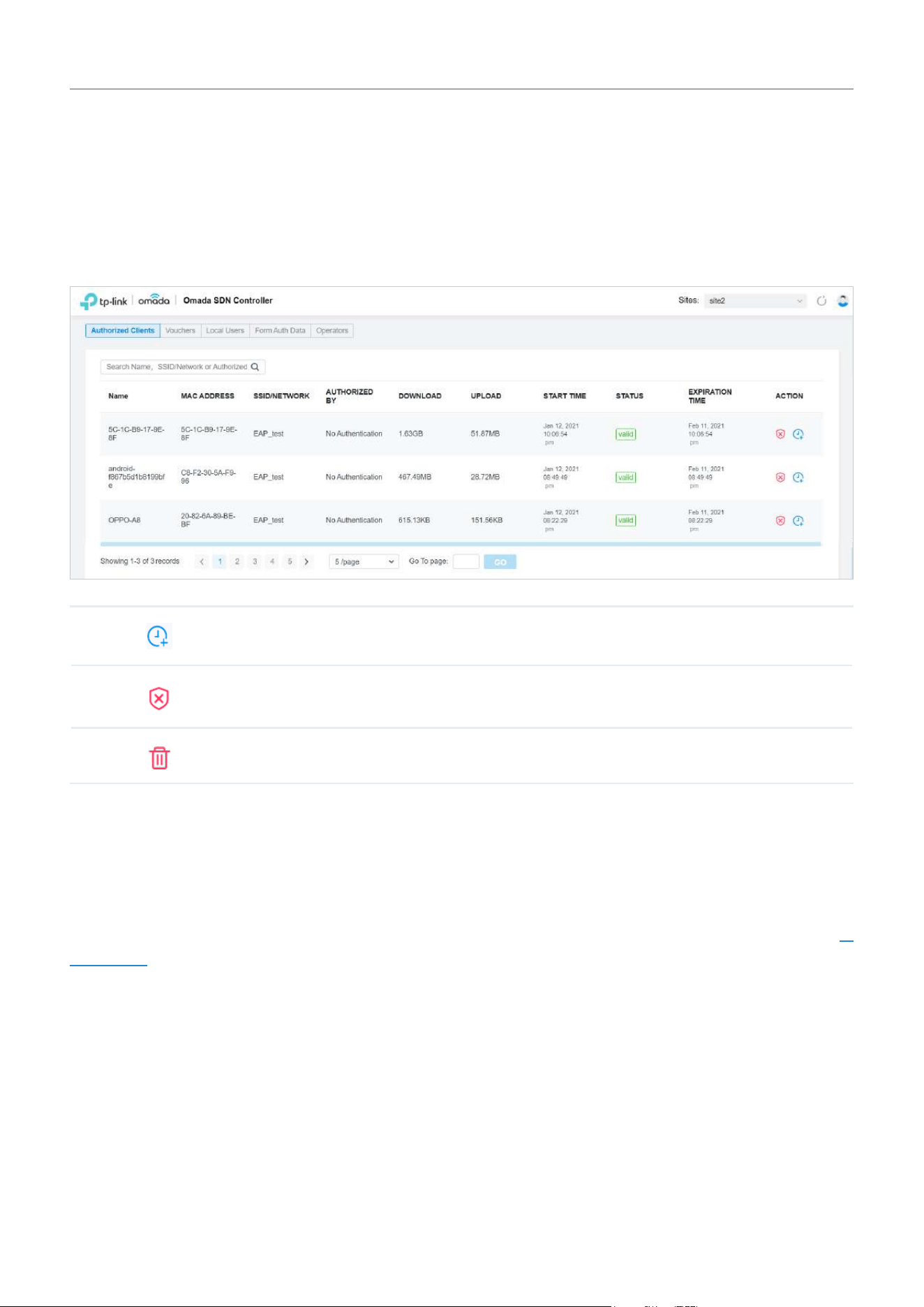924x1307 pixels.
Task: Click the Omada SDN Controller title
Action: [228, 300]
